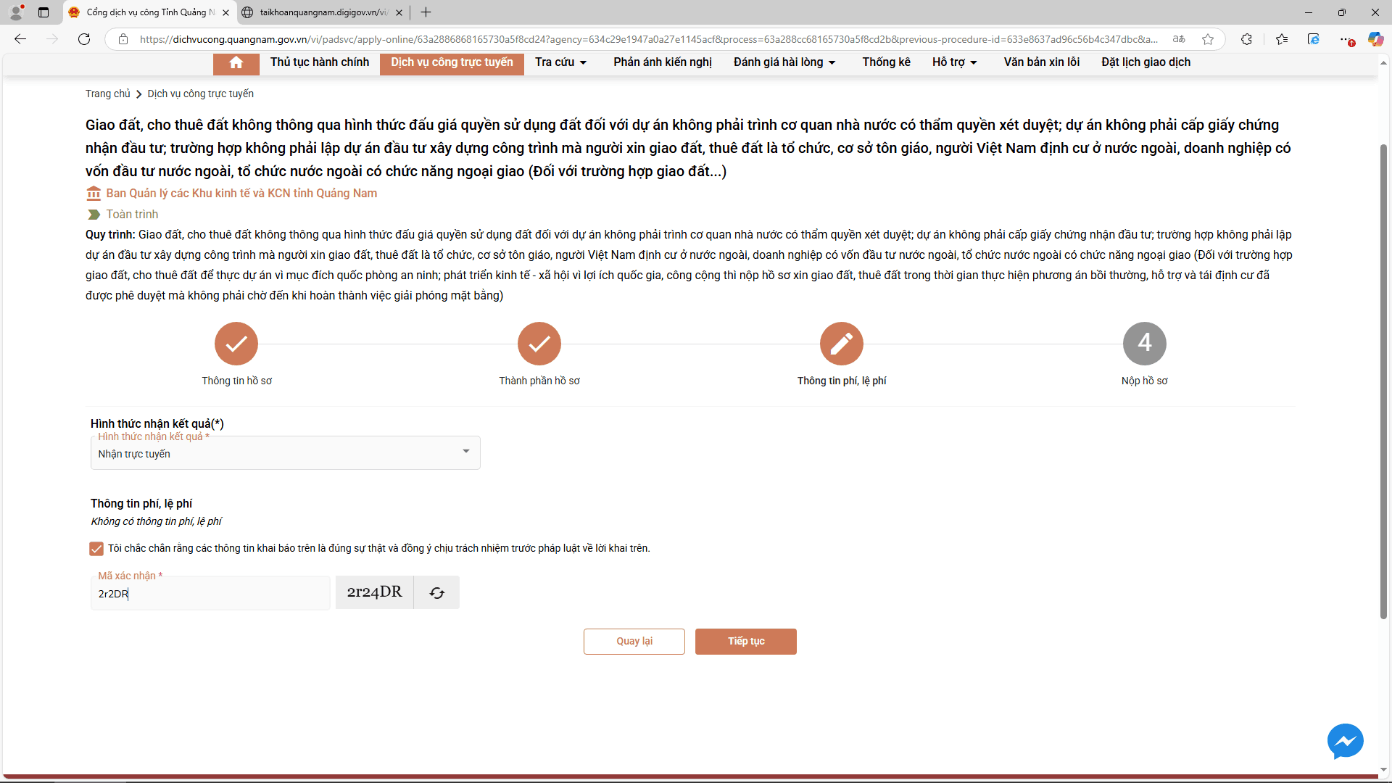Open browser extensions puzzle icon

(1246, 39)
